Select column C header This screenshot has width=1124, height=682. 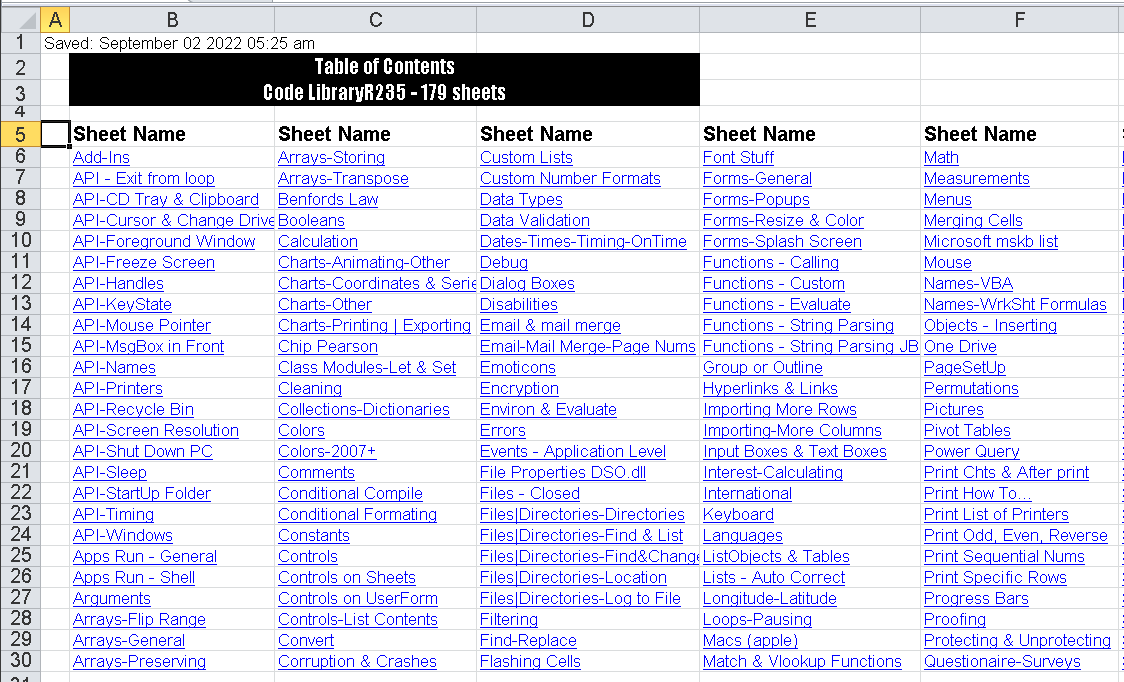tap(376, 20)
